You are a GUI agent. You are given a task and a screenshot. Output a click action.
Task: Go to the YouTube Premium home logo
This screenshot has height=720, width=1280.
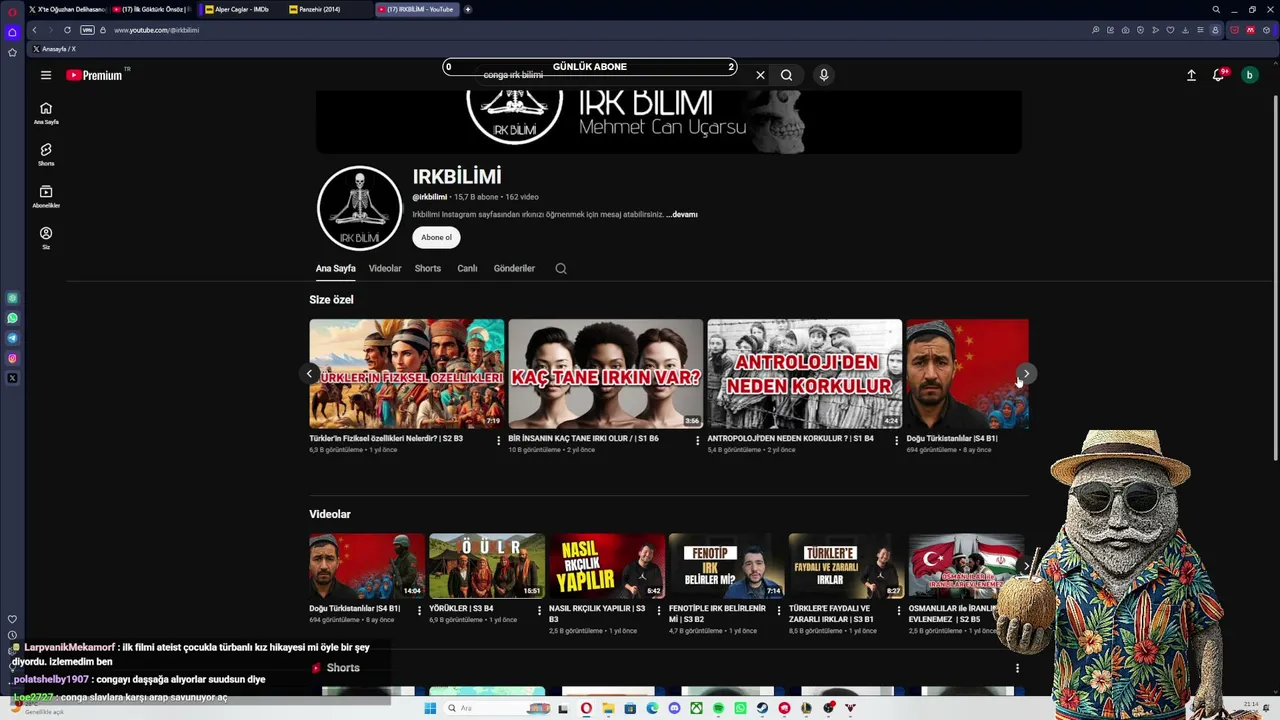pos(94,75)
